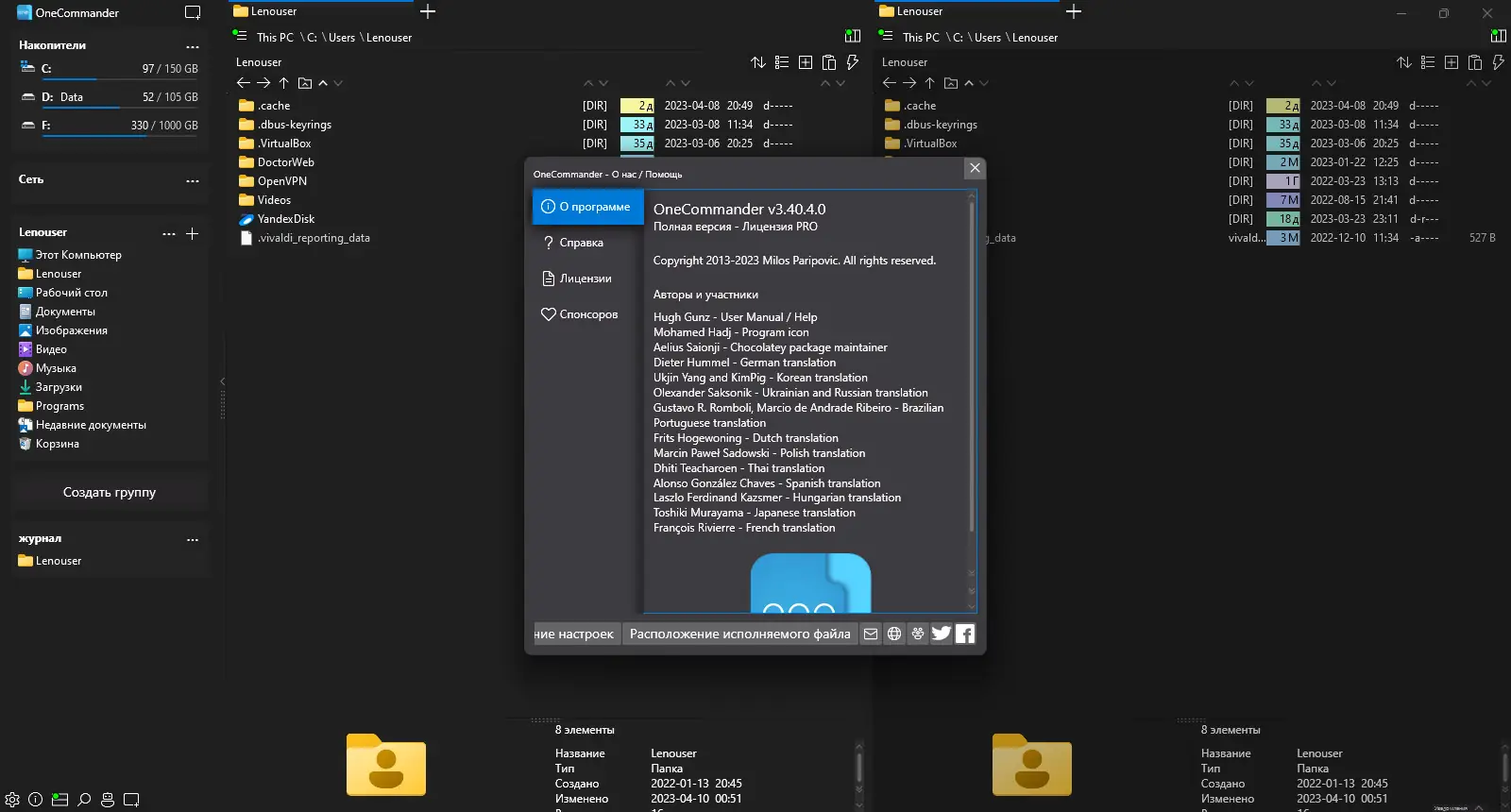Click Расположение исполняемого файла button
1511x812 pixels.
[739, 634]
